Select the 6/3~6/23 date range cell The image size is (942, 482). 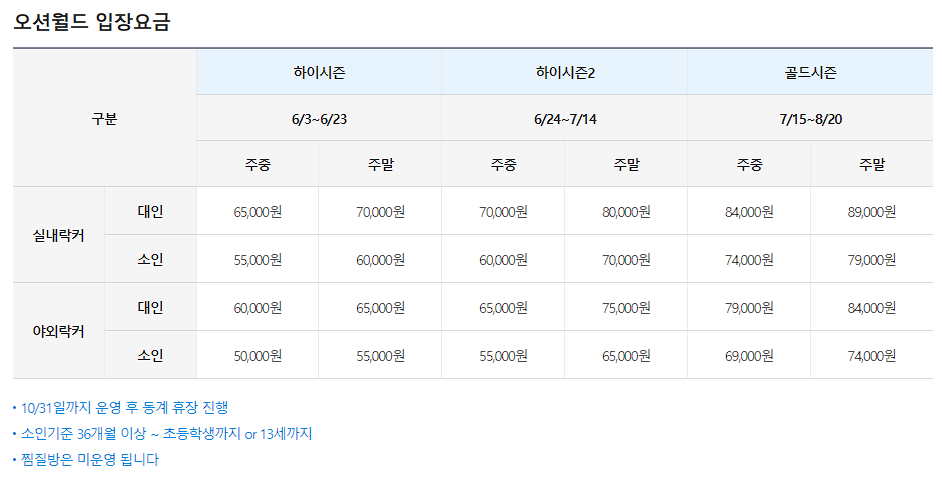[x=319, y=118]
